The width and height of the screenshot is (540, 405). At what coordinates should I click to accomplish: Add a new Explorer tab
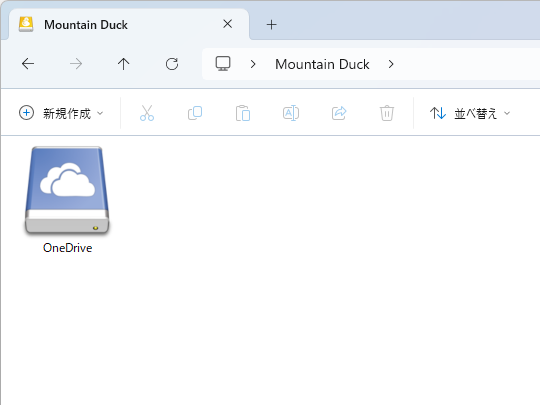point(271,24)
